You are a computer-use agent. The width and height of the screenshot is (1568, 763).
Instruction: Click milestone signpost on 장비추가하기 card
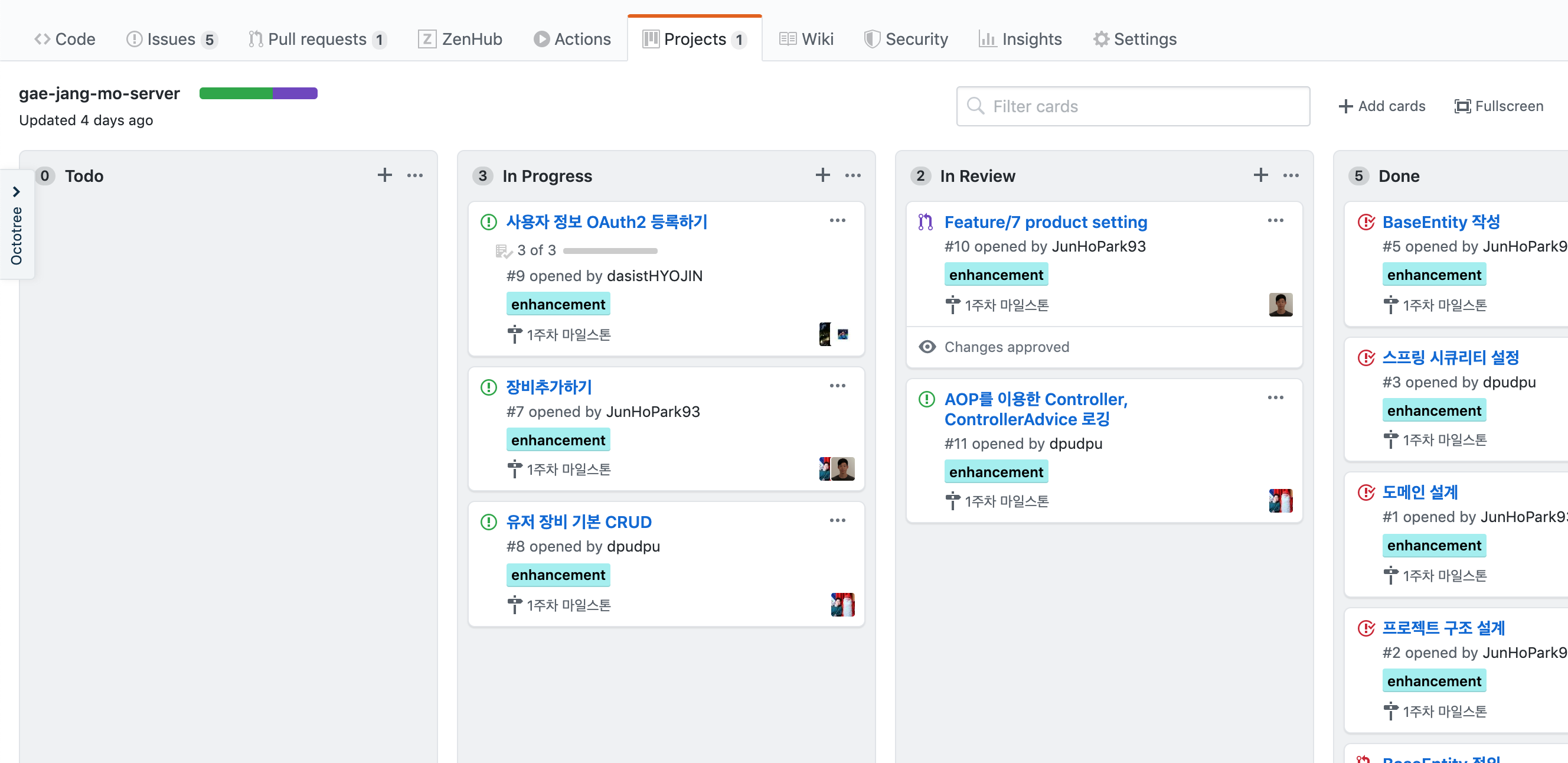pos(514,469)
